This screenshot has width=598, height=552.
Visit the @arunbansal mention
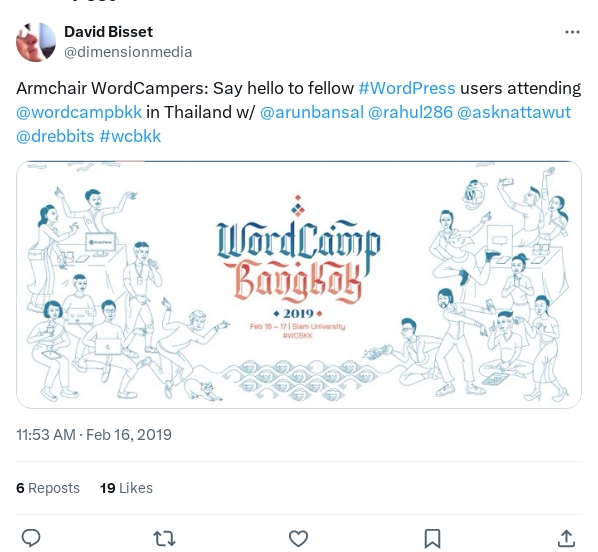tap(312, 113)
